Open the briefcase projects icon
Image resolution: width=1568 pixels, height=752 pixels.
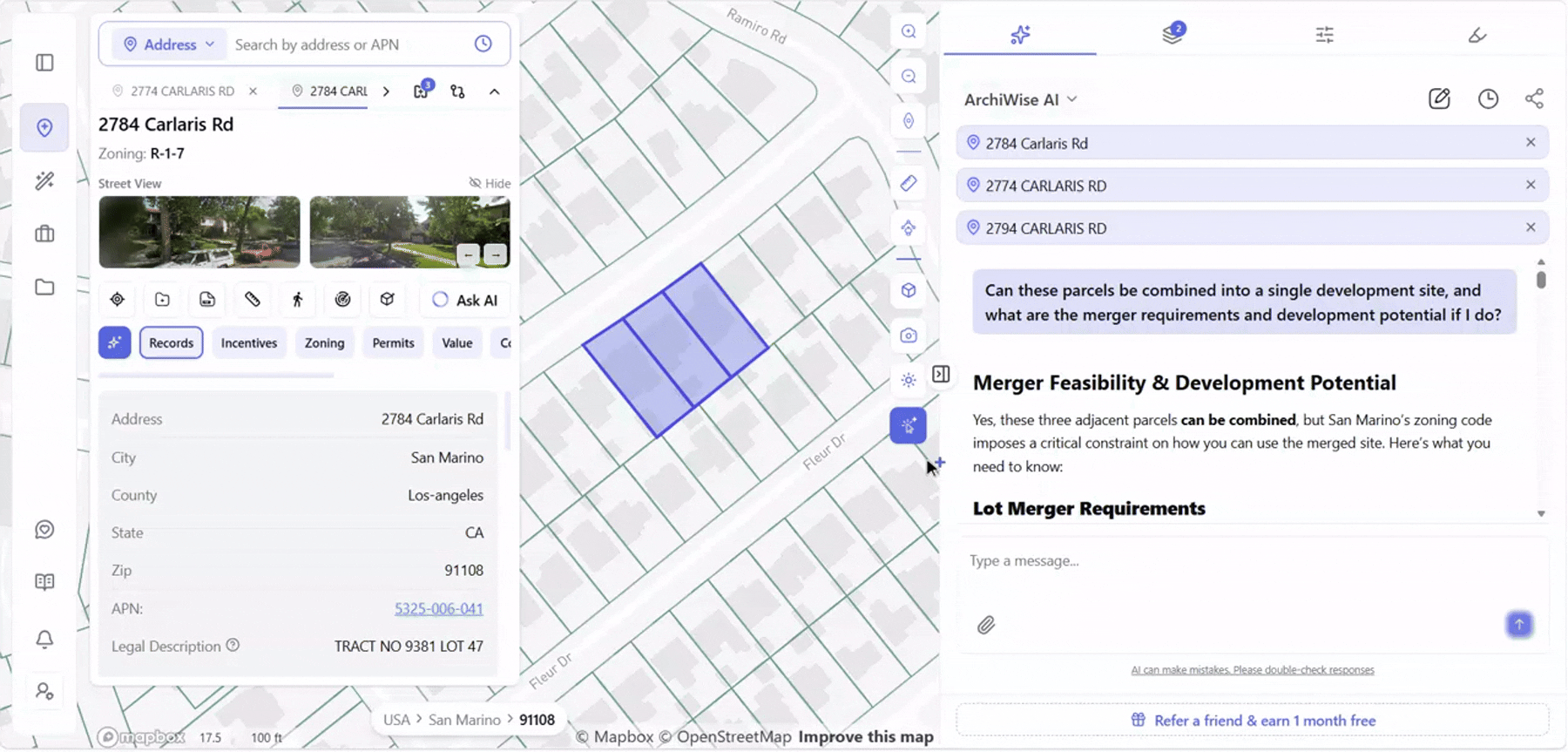44,234
